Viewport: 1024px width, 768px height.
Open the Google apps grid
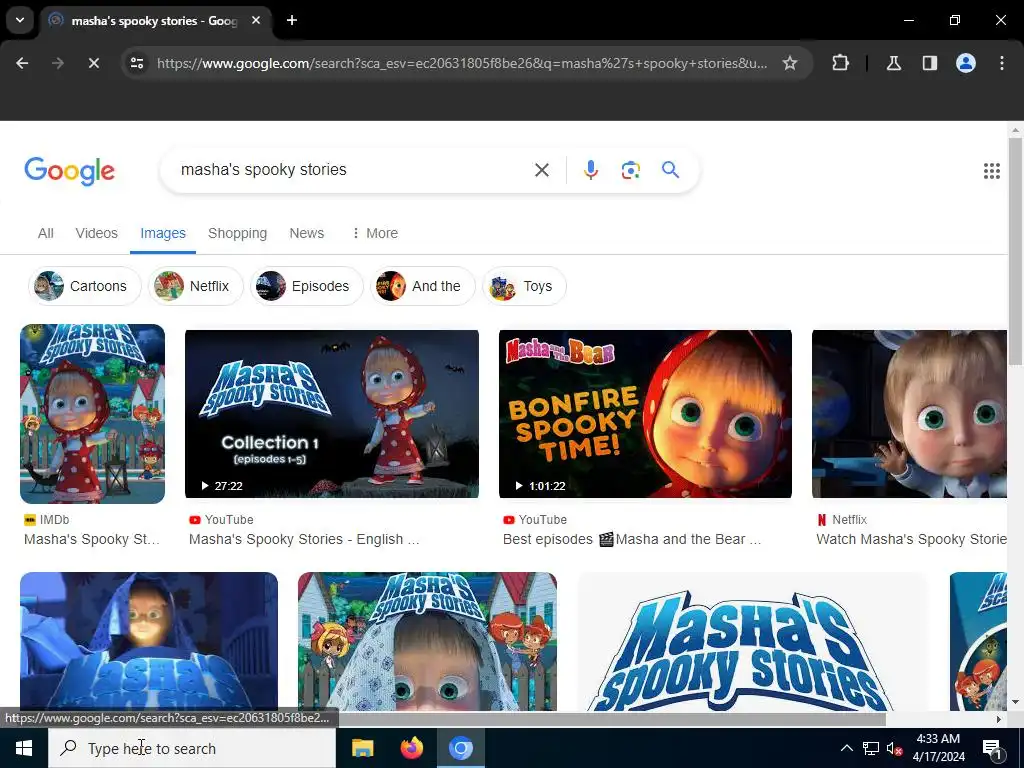click(x=991, y=171)
